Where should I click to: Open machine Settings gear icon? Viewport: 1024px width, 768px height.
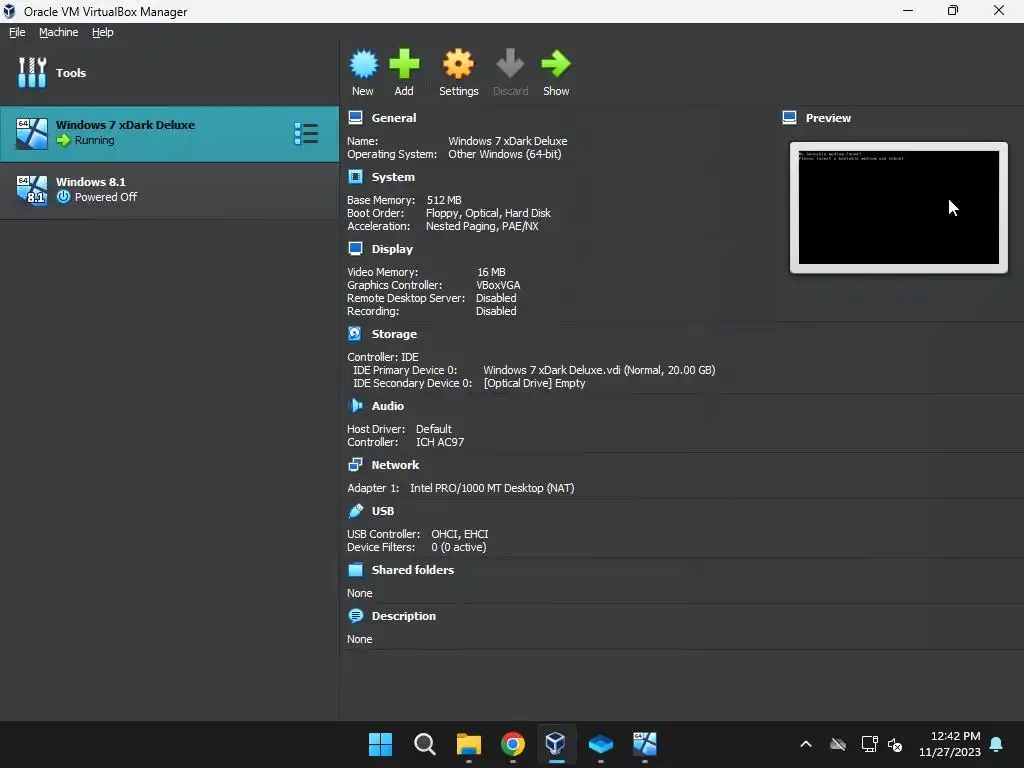[x=458, y=64]
